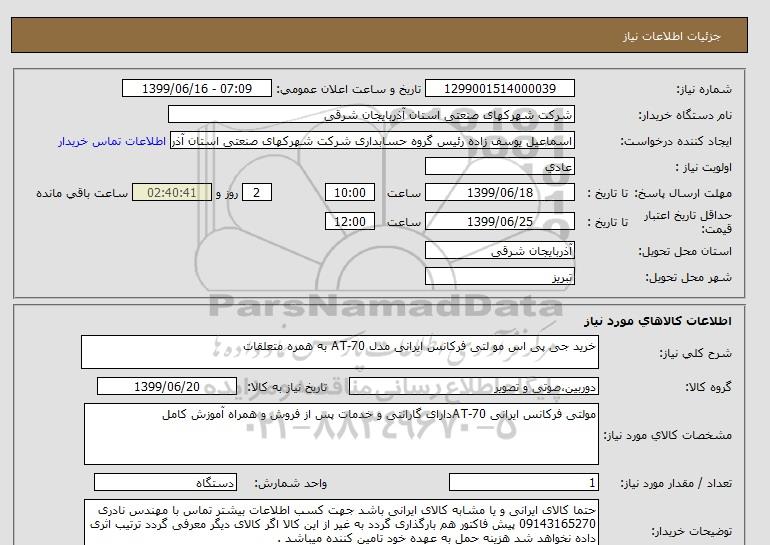Click the price validity date 1399/06/25
770x545 pixels.
[x=500, y=221]
